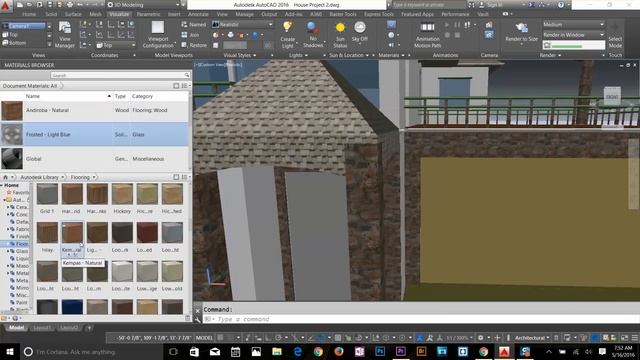Select the Frosted - Light Blue material row
The width and height of the screenshot is (640, 360).
(x=95, y=134)
